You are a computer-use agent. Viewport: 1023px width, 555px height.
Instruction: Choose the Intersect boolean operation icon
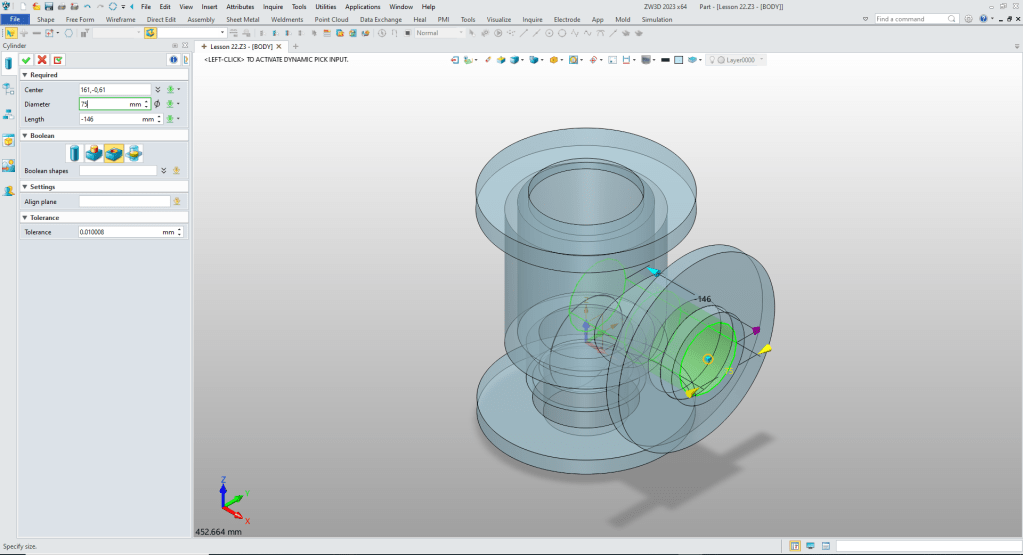point(134,153)
